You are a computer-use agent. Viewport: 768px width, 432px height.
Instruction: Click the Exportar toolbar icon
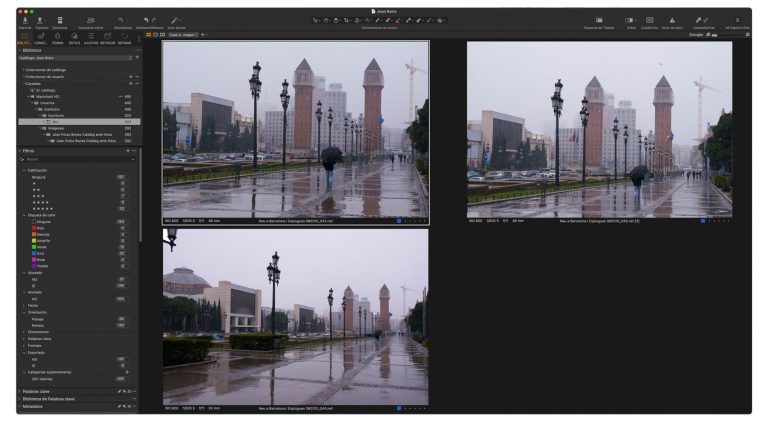pos(40,21)
